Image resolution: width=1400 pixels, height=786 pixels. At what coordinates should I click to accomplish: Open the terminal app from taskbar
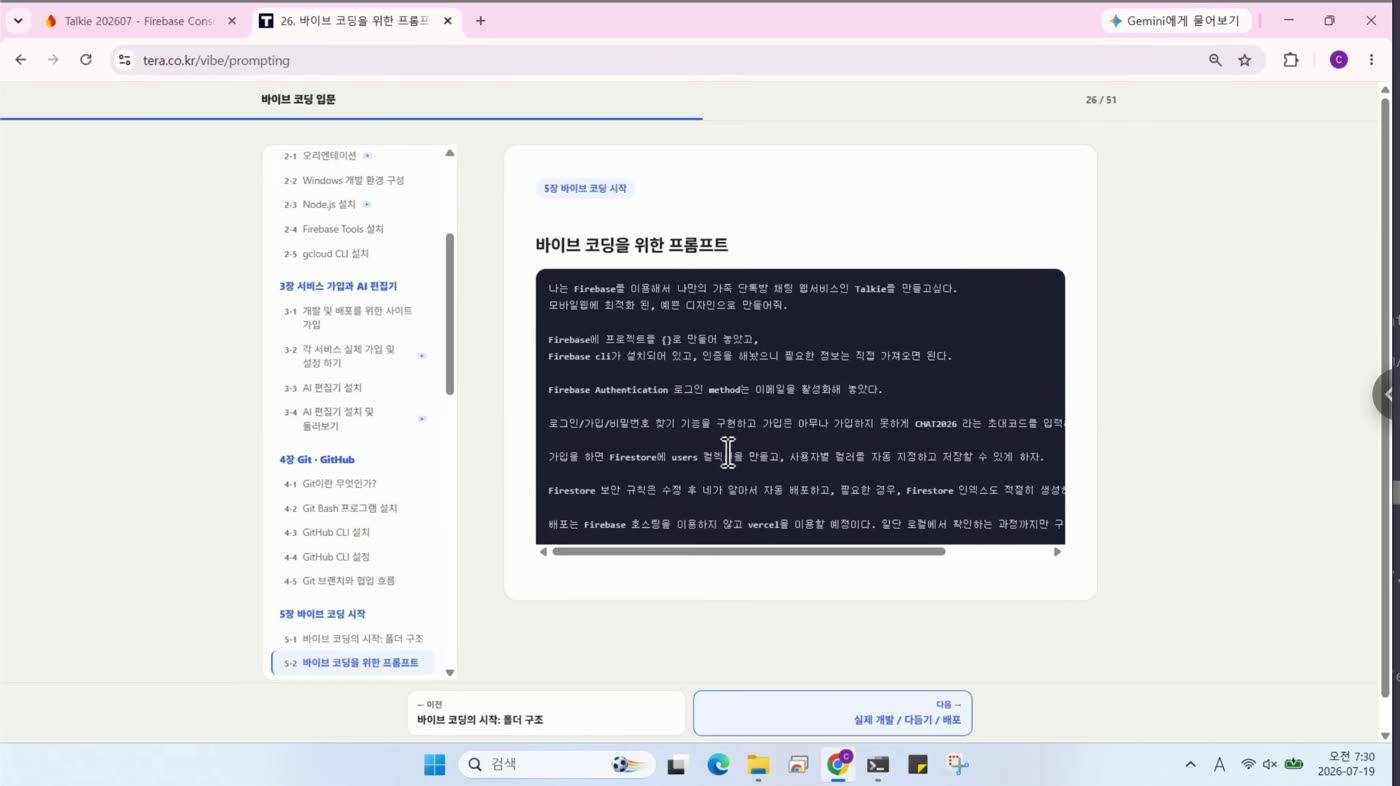[x=878, y=765]
